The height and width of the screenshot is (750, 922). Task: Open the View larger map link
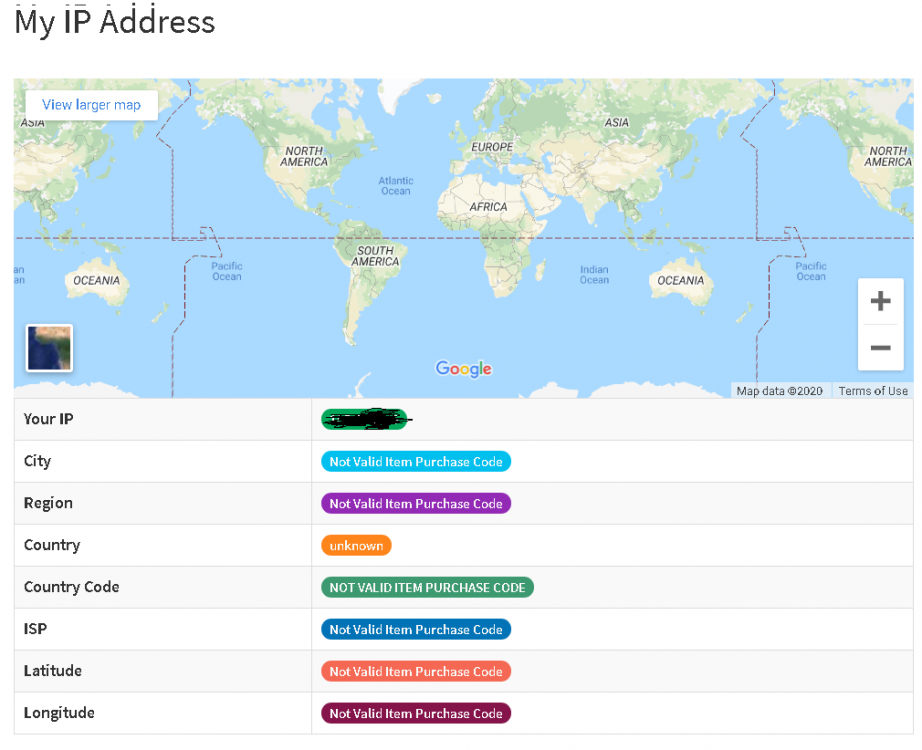tap(92, 105)
